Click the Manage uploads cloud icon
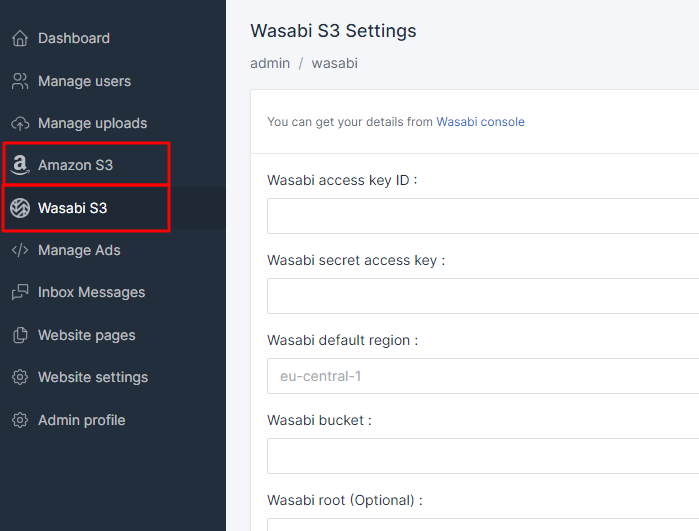699x531 pixels. (20, 123)
